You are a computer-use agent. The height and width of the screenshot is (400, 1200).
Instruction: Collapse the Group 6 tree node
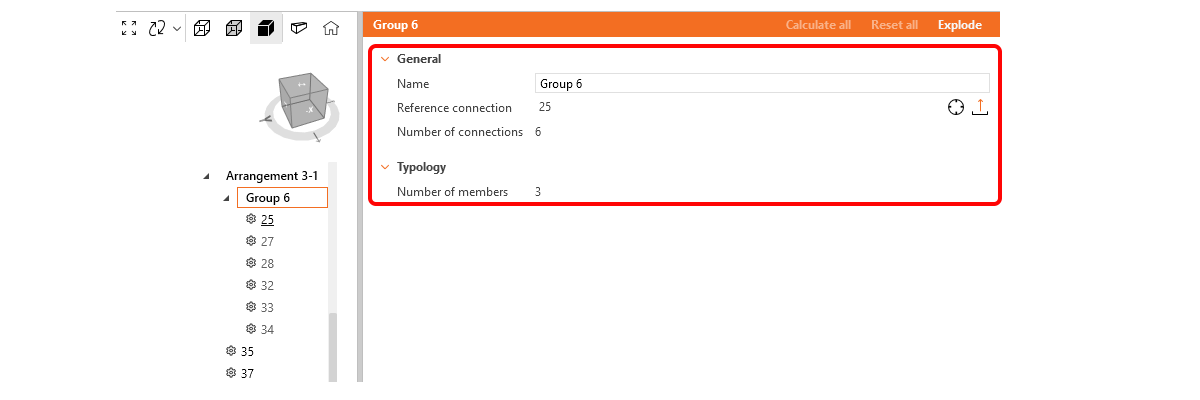coord(227,198)
